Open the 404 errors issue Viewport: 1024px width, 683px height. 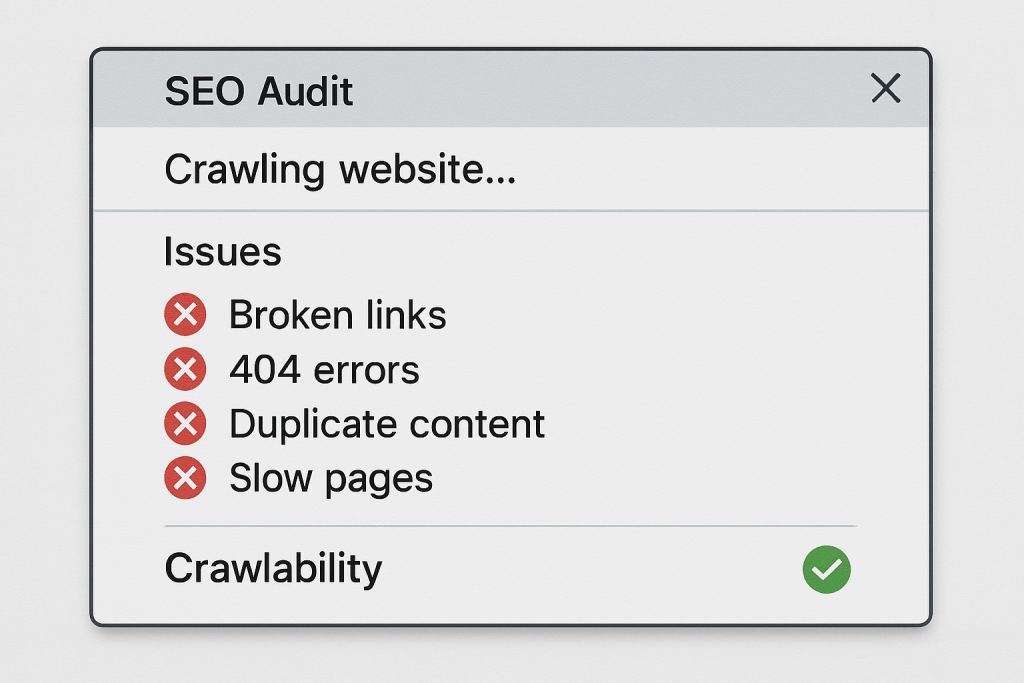324,370
